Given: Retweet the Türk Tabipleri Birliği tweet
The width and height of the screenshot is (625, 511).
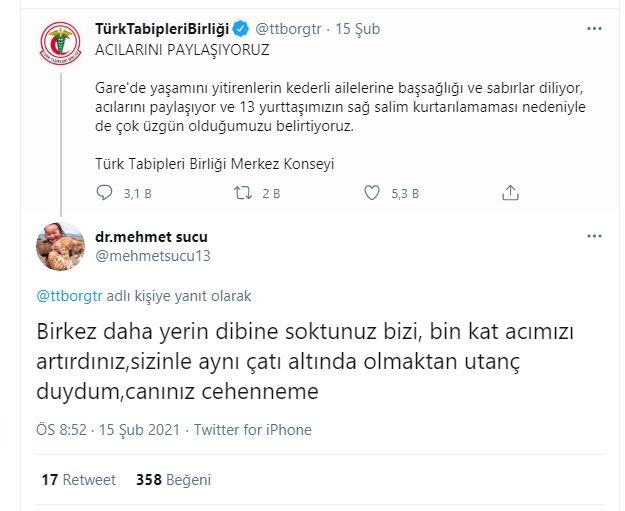Looking at the screenshot, I should pos(242,192).
